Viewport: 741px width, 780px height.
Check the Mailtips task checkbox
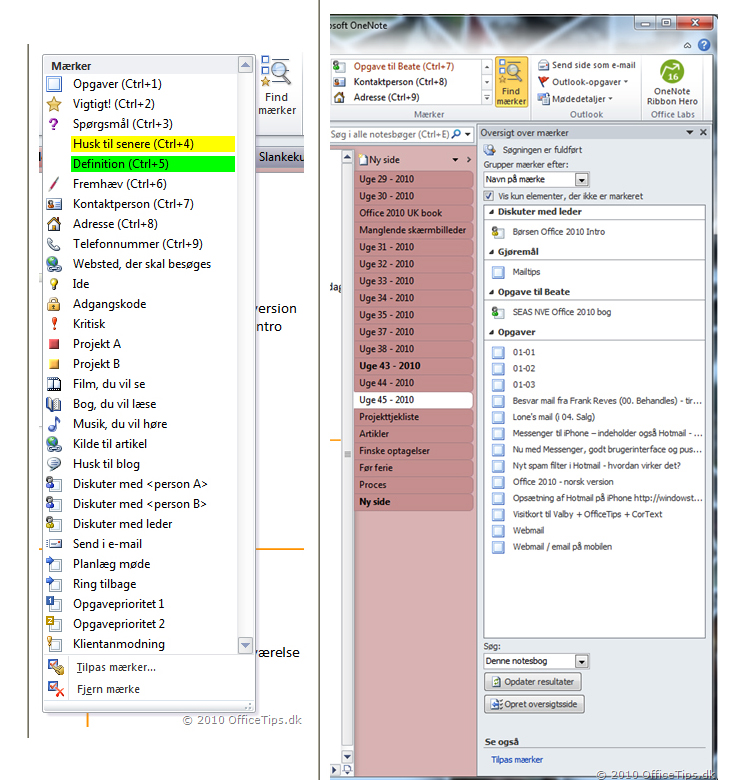coord(498,271)
